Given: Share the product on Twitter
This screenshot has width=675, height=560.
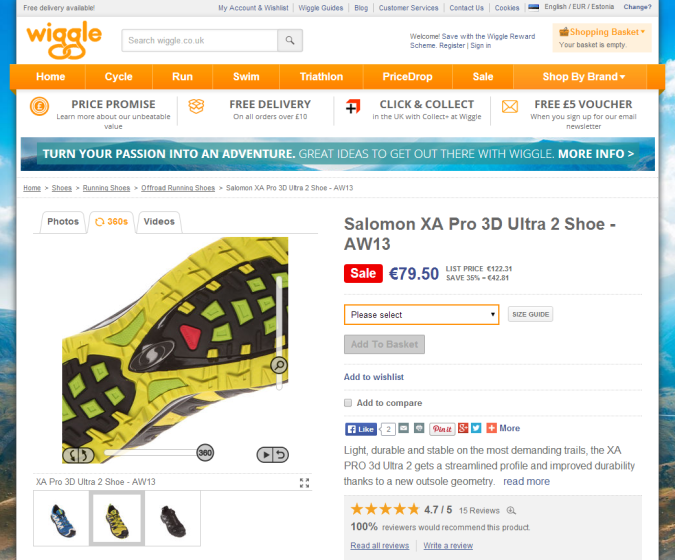Looking at the screenshot, I should click(x=476, y=428).
